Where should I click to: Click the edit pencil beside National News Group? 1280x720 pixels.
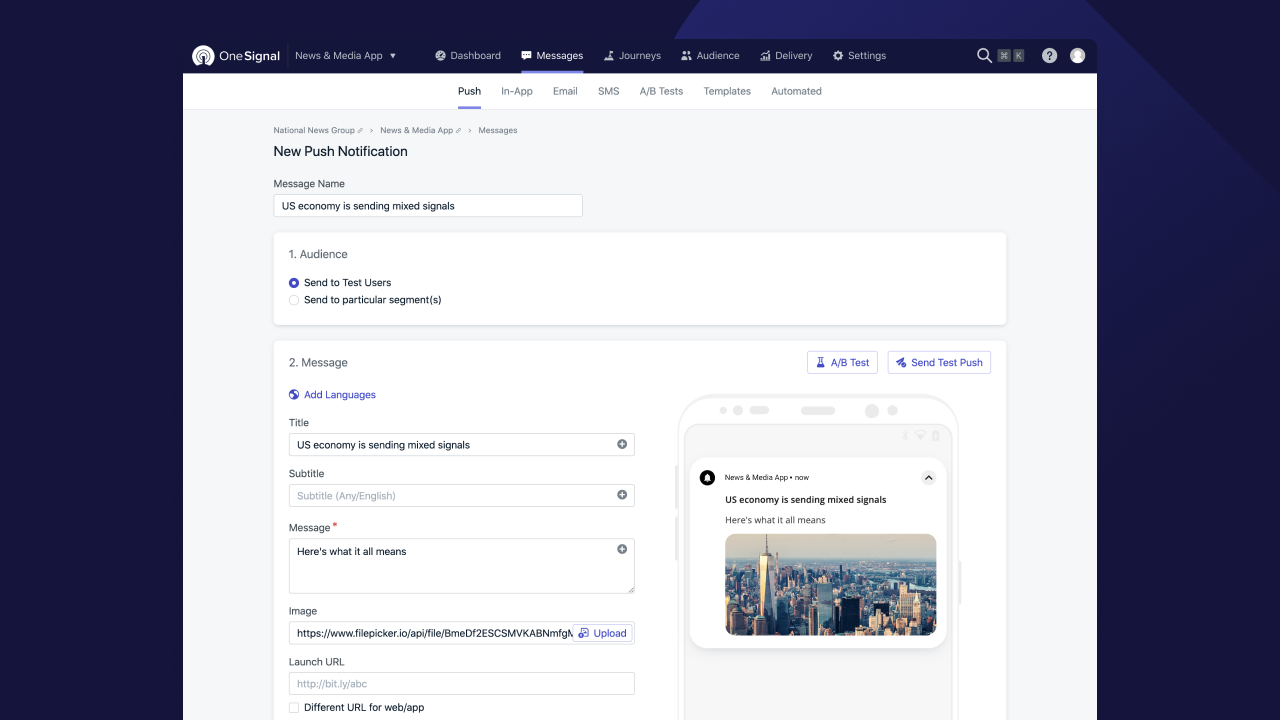361,131
